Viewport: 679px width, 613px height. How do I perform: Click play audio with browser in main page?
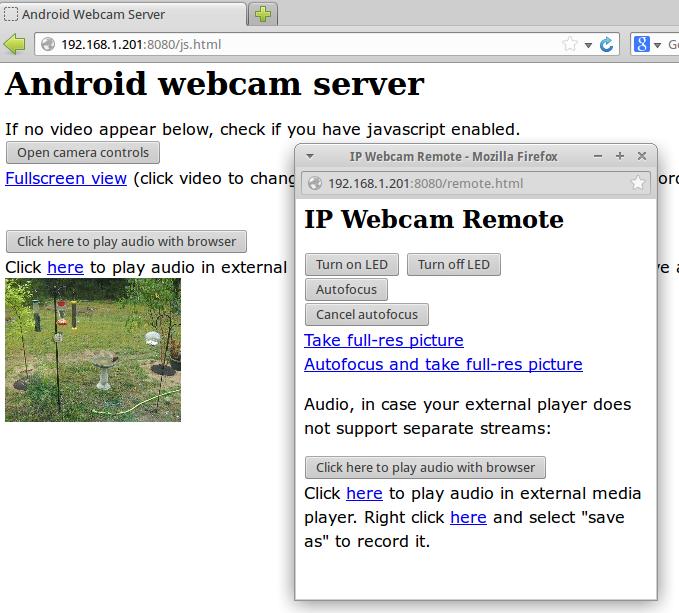tap(126, 242)
